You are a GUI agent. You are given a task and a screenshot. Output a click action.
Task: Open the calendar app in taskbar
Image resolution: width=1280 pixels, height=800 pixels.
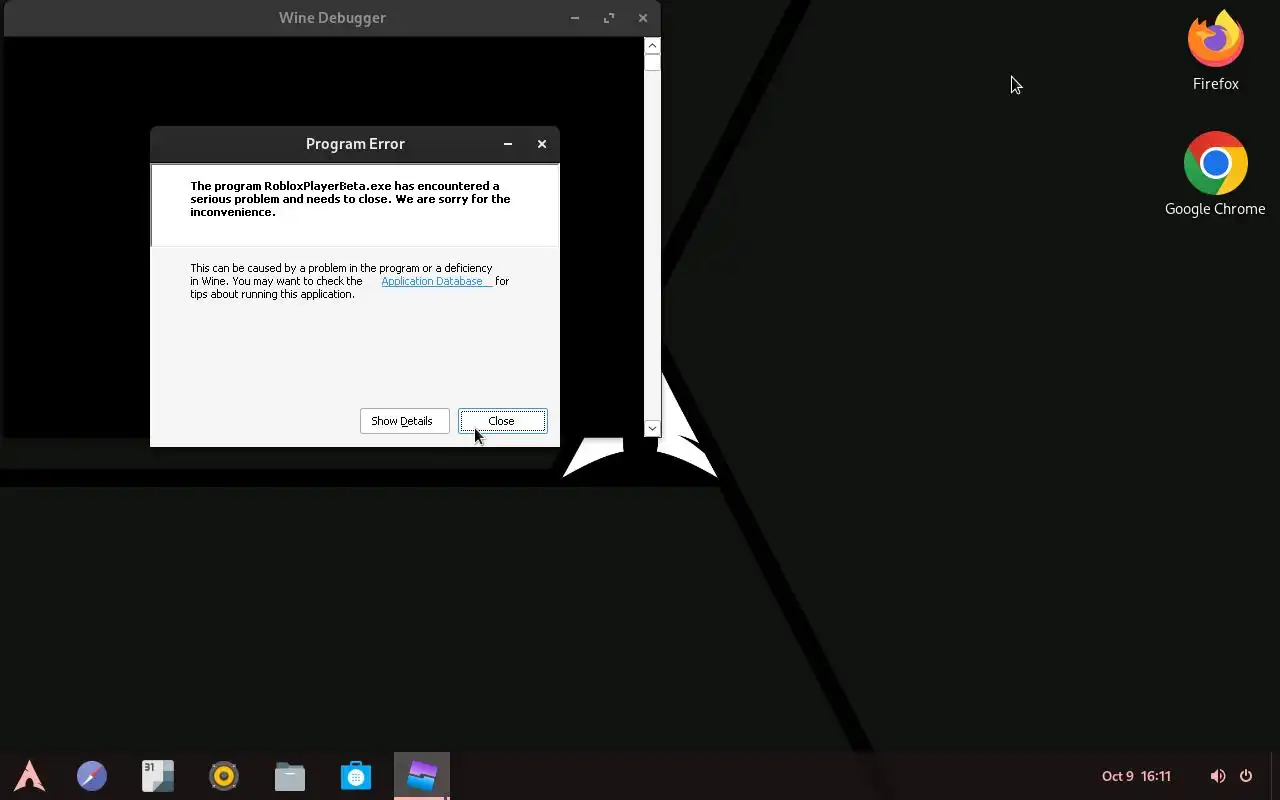[158, 776]
